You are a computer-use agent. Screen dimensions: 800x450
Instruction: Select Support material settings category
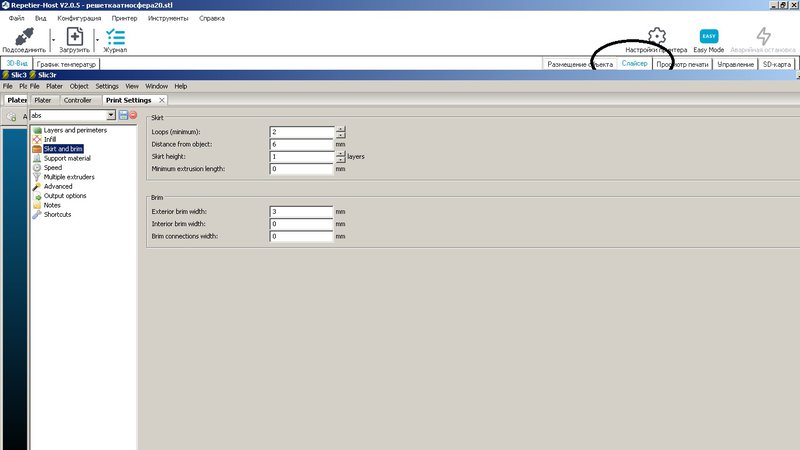[67, 158]
